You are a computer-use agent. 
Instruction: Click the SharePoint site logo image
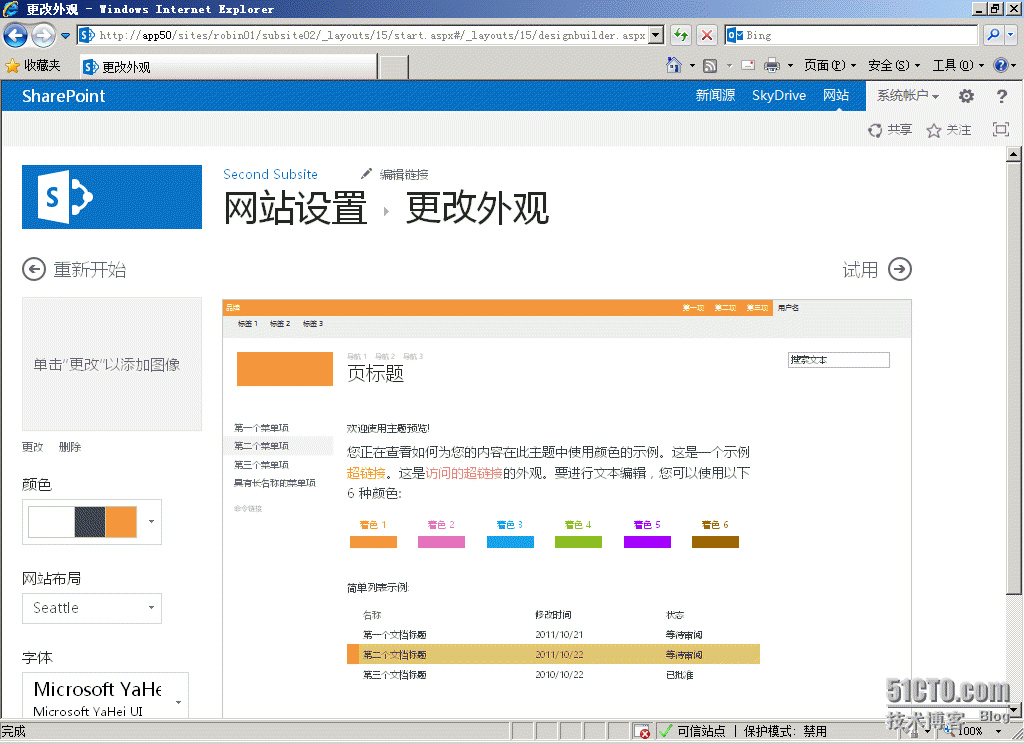coord(112,197)
